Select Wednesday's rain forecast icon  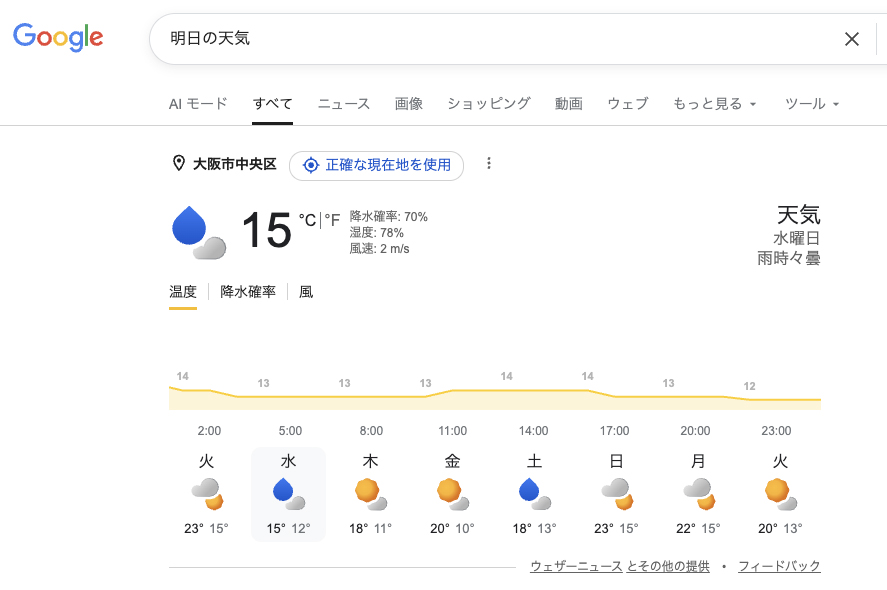tap(288, 493)
